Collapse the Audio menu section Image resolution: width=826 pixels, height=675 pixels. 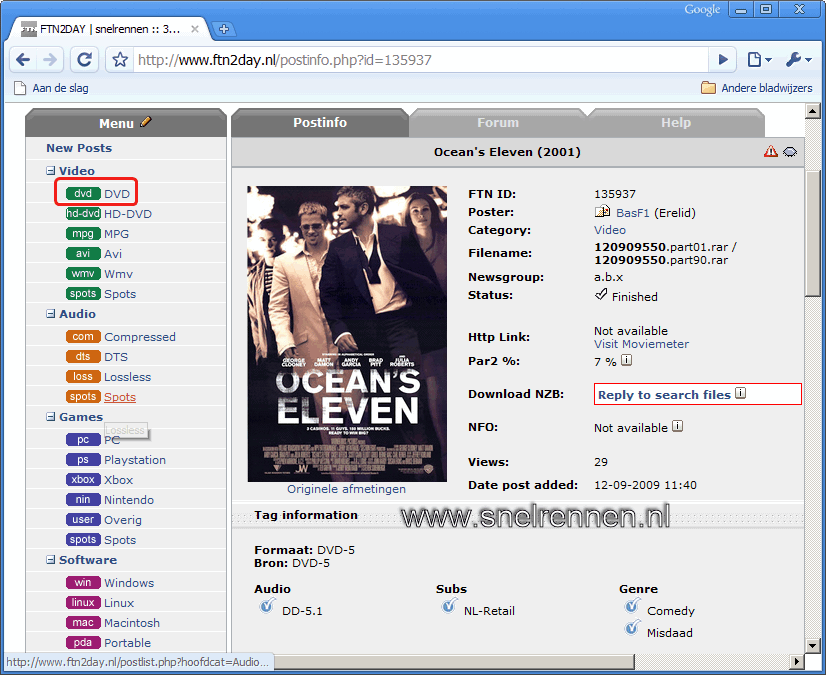pos(51,314)
